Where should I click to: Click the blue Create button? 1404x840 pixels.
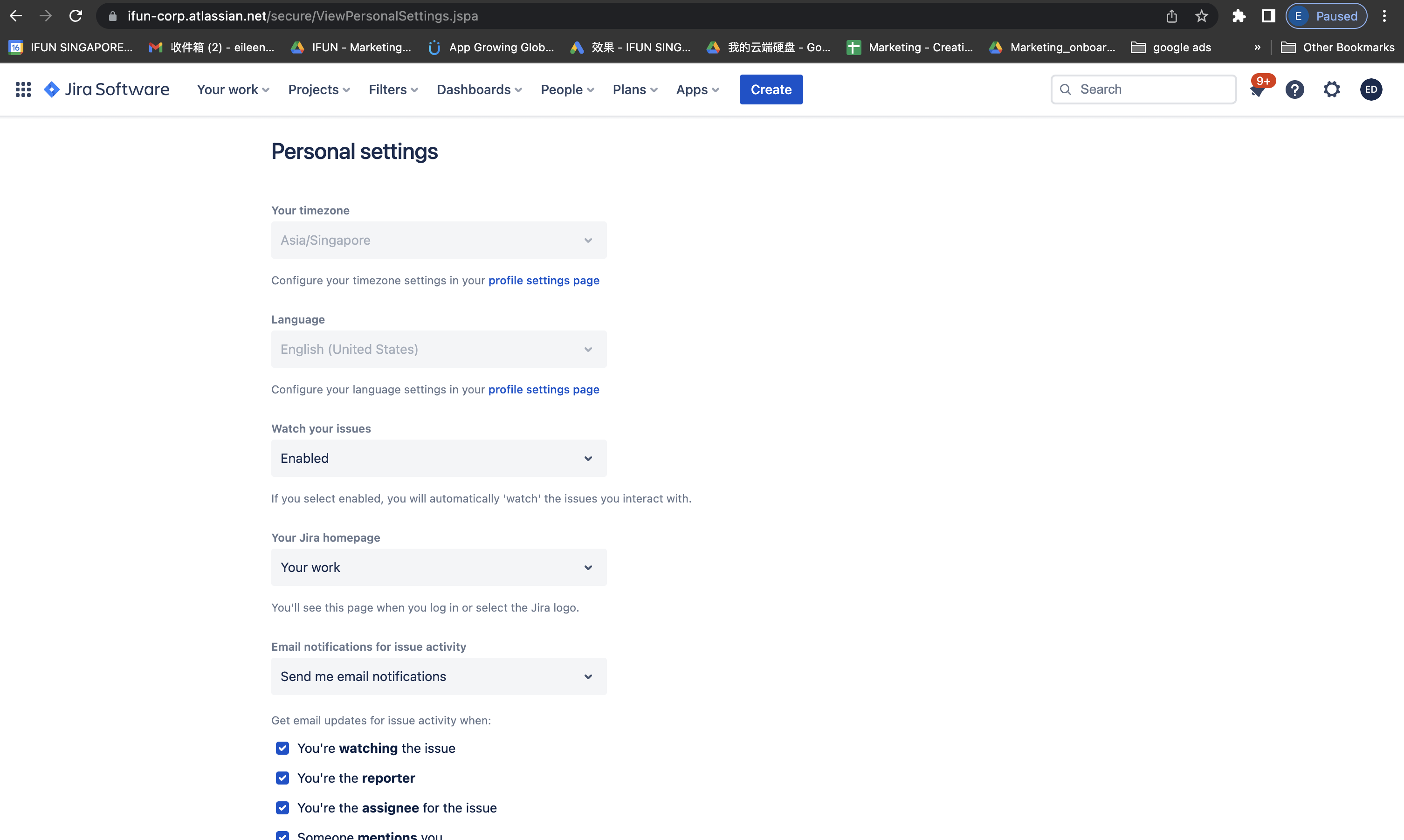tap(771, 90)
